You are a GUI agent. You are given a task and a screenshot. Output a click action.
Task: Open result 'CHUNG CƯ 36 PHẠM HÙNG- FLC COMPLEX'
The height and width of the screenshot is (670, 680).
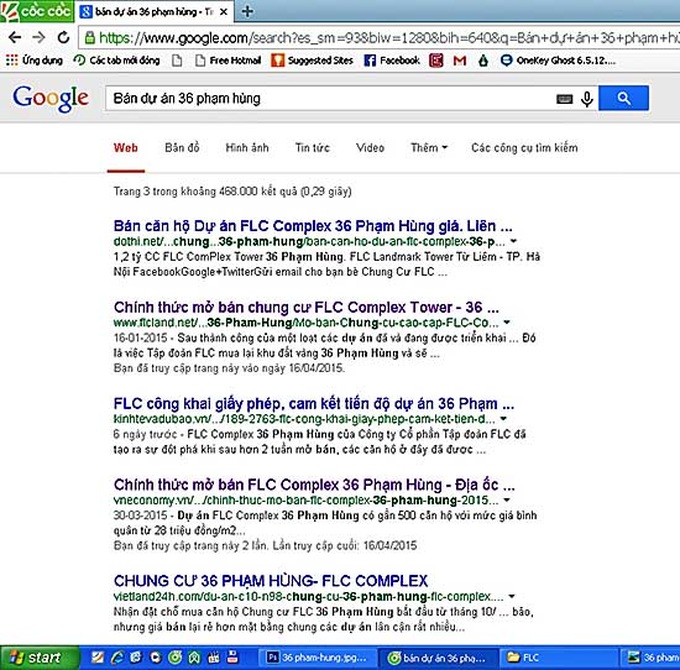pos(271,581)
